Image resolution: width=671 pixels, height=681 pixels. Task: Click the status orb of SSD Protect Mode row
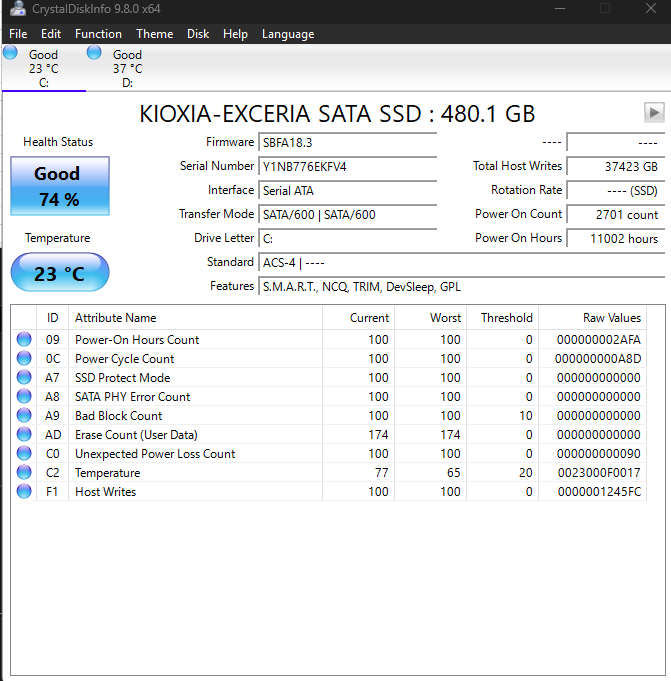[24, 377]
